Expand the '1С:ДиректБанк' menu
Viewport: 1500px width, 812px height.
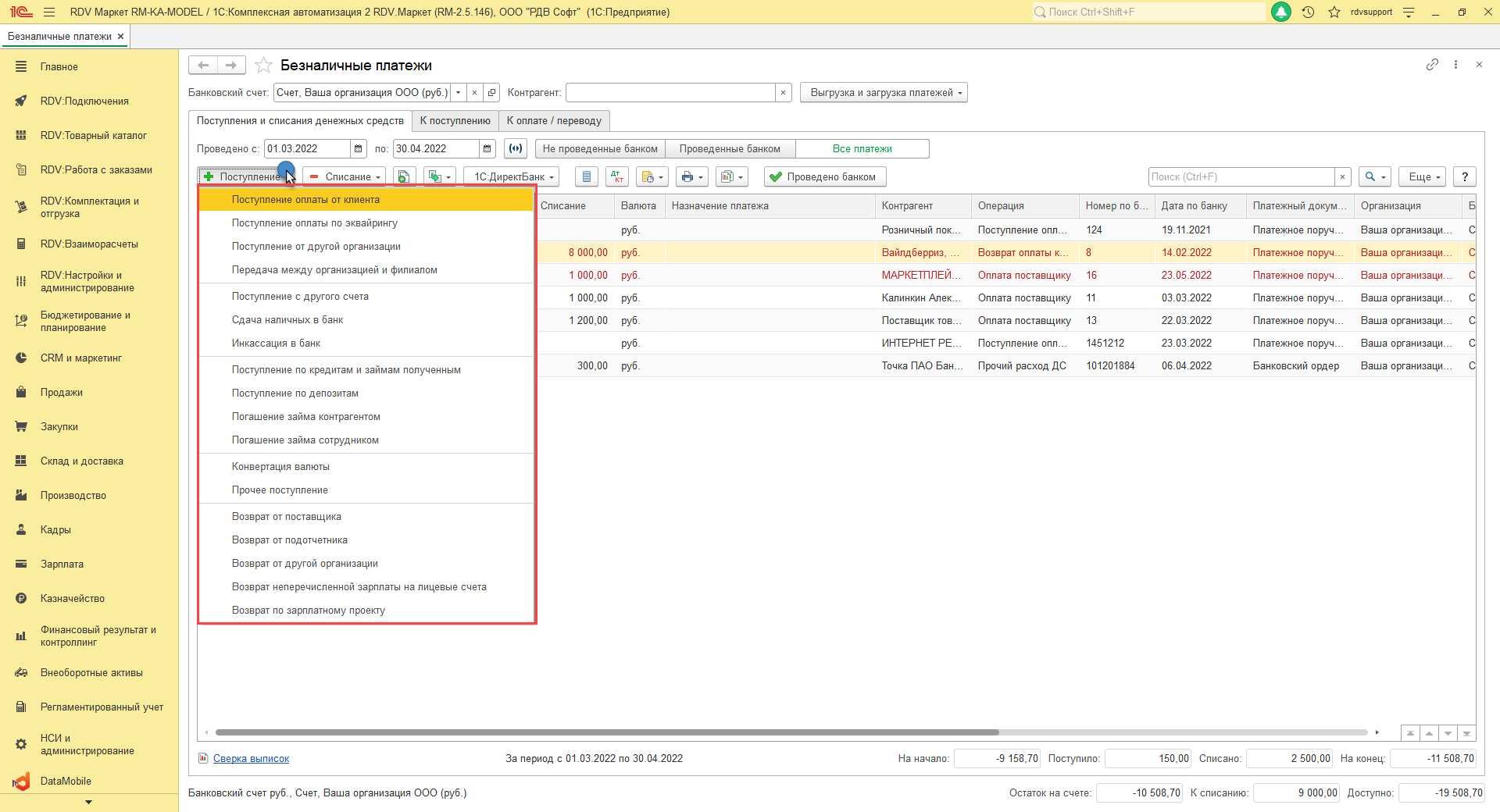tap(511, 177)
